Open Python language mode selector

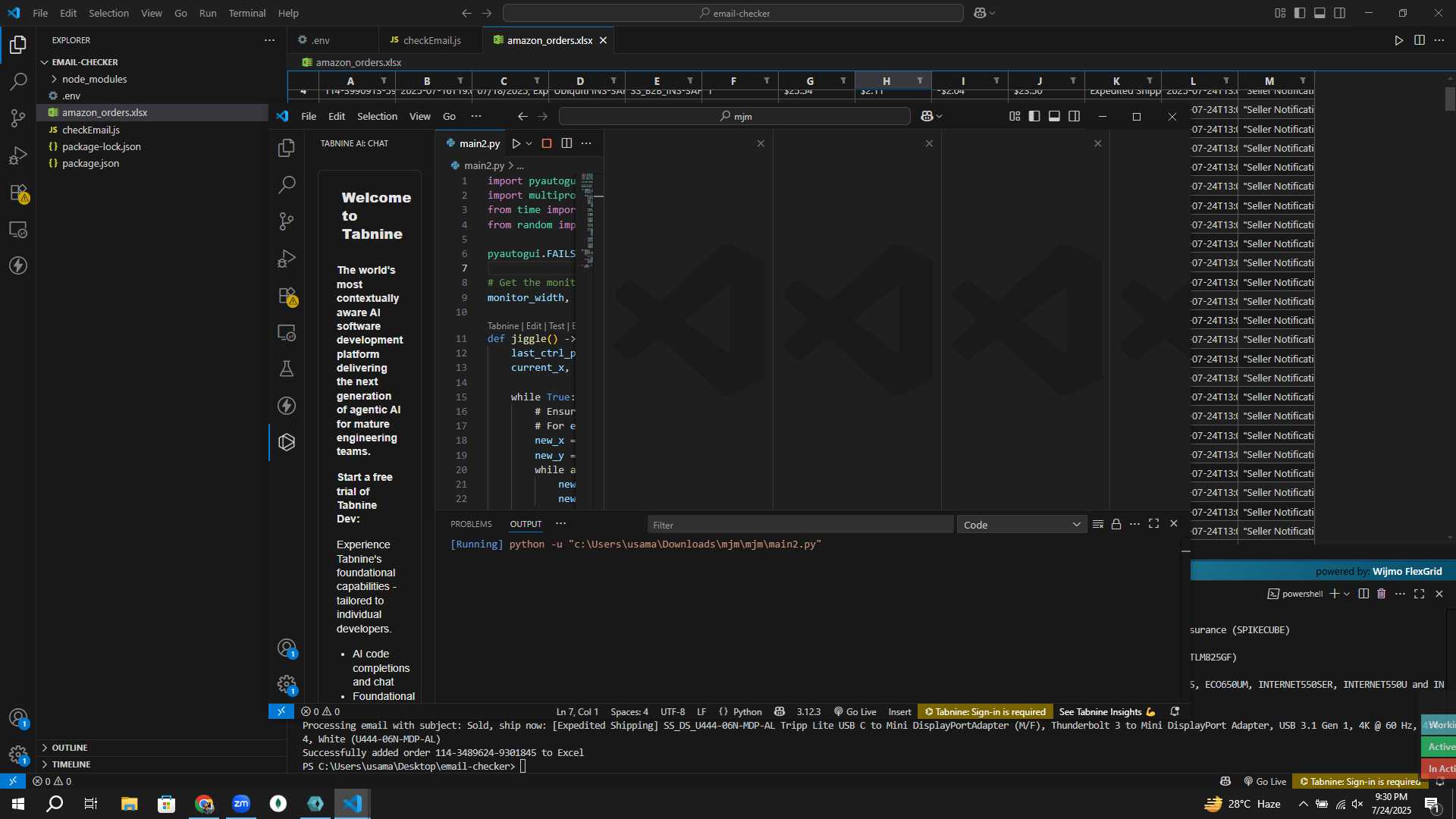747,711
